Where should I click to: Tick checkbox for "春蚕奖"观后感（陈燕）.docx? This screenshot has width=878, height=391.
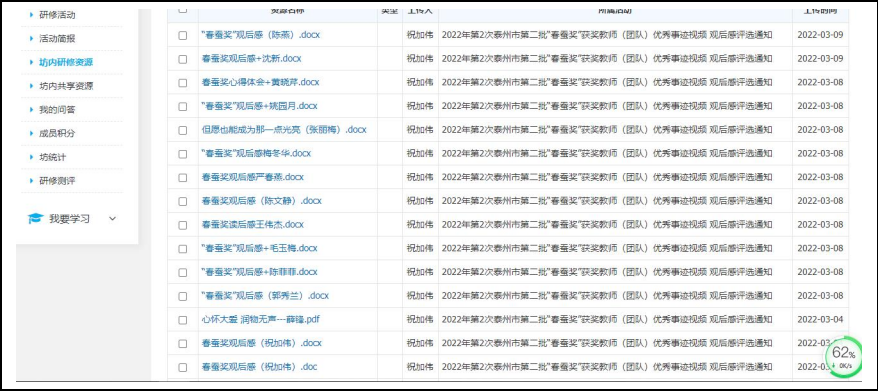click(183, 35)
